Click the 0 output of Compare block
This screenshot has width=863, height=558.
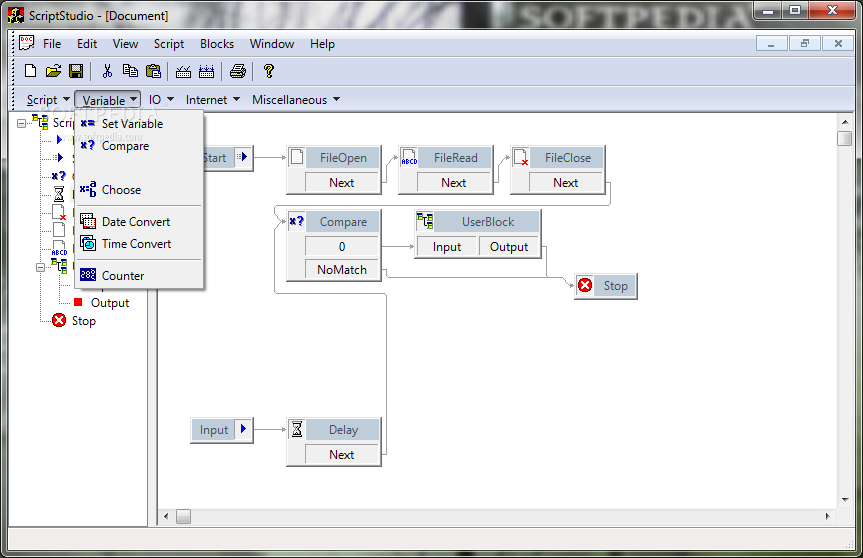342,247
